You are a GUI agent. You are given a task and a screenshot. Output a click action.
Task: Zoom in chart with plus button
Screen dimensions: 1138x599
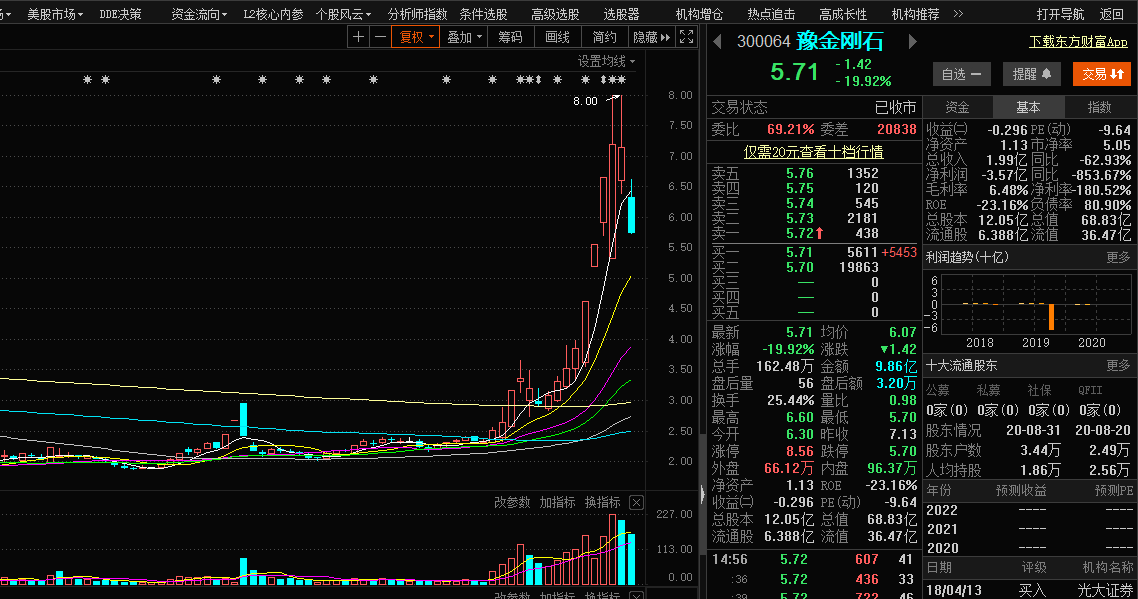pyautogui.click(x=358, y=37)
